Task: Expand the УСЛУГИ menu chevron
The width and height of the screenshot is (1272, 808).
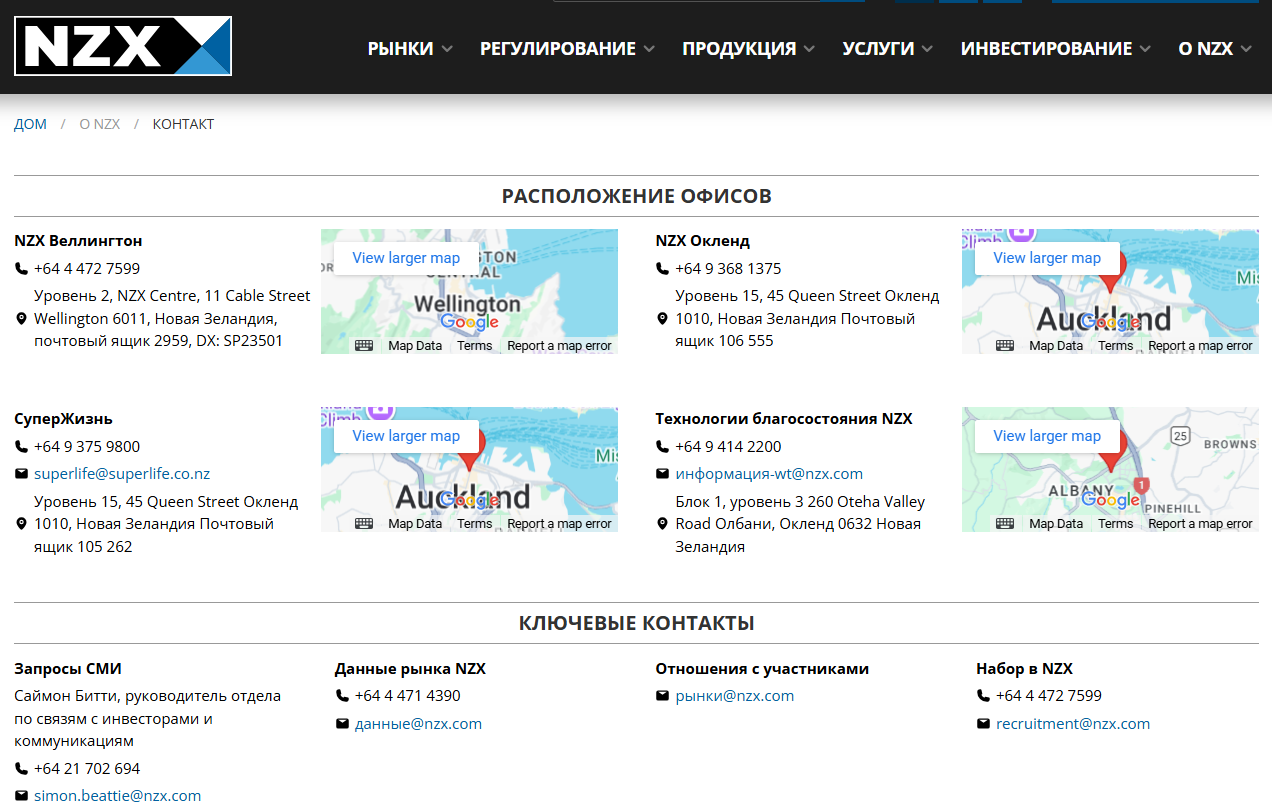Action: [927, 49]
